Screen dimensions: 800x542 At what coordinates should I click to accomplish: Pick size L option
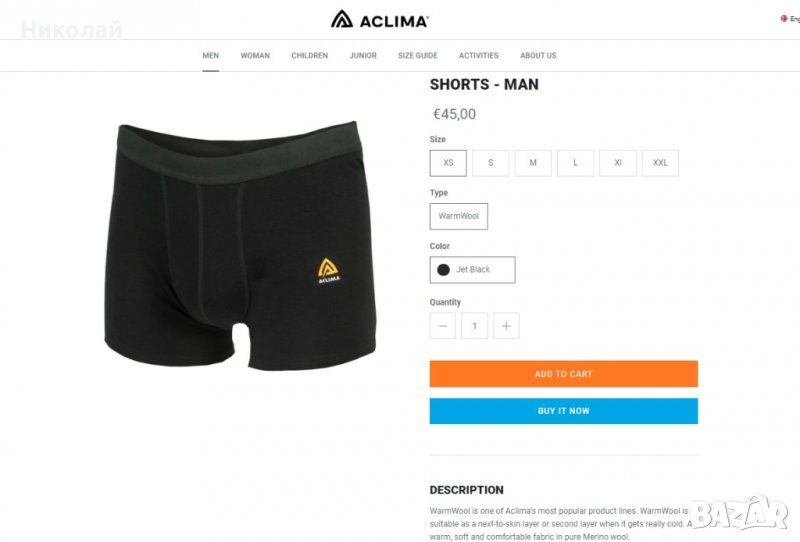(x=575, y=163)
